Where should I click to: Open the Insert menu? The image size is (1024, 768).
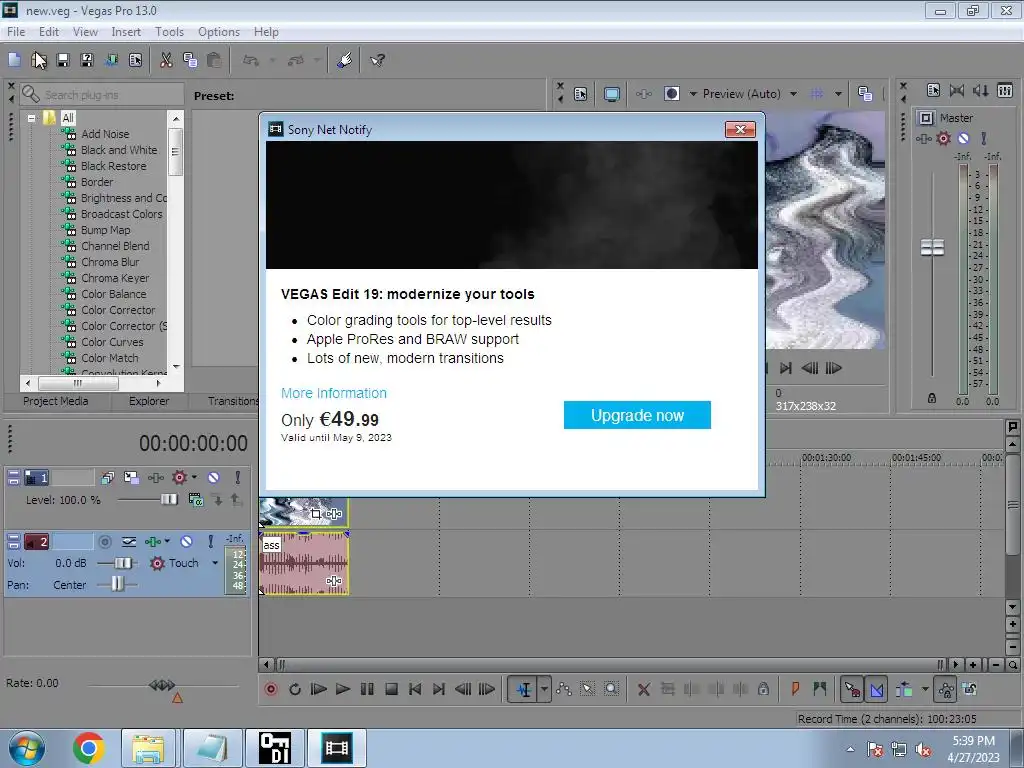(x=126, y=32)
